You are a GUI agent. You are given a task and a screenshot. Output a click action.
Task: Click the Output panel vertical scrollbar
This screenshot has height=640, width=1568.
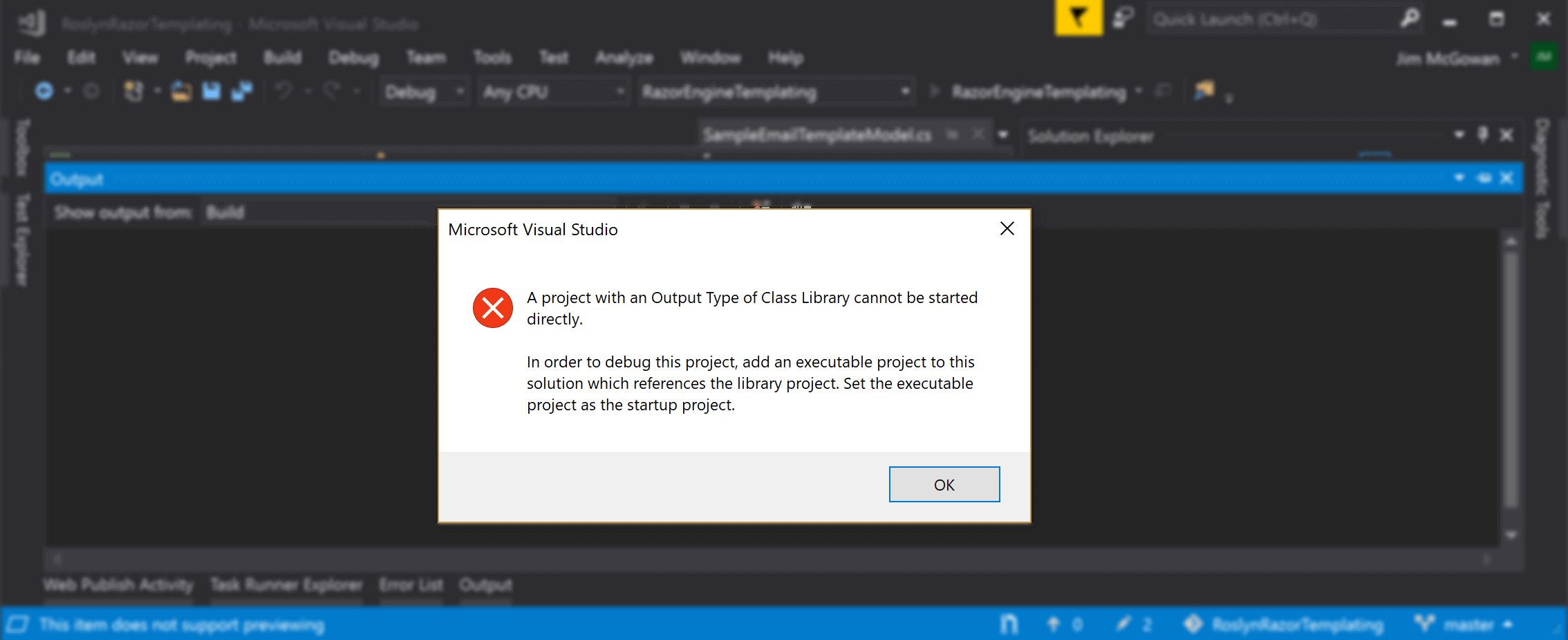1511,379
